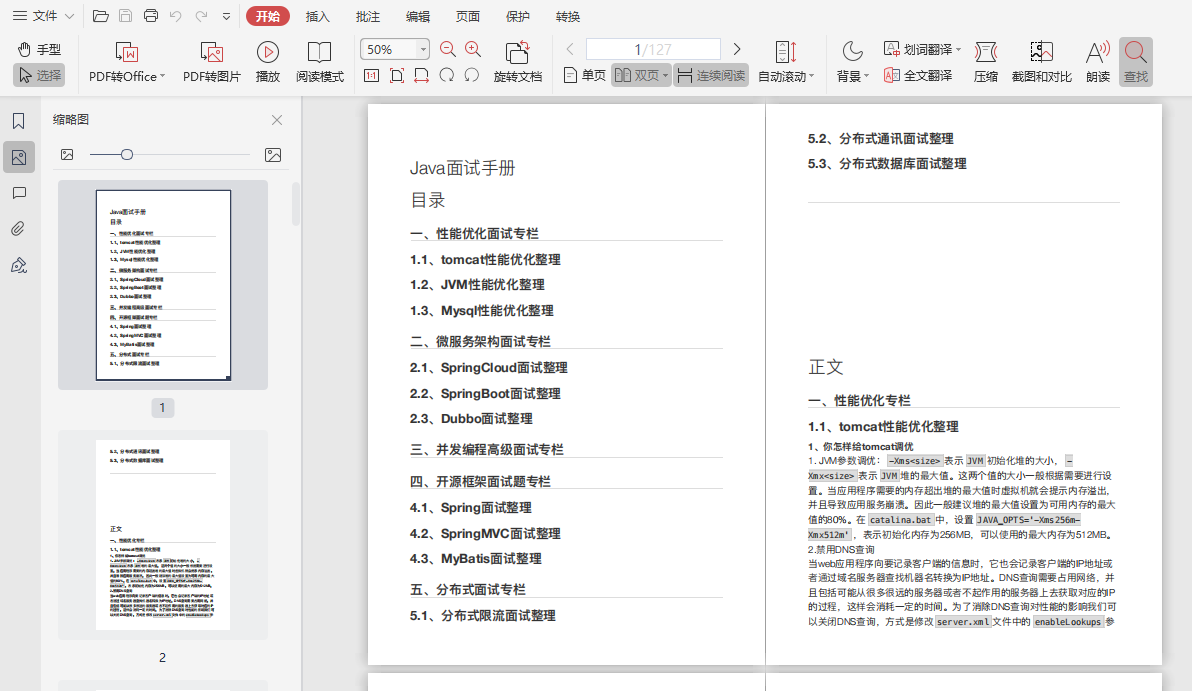Click the Save icon in quick access bar
Screen dimensions: 1192x691
click(125, 16)
